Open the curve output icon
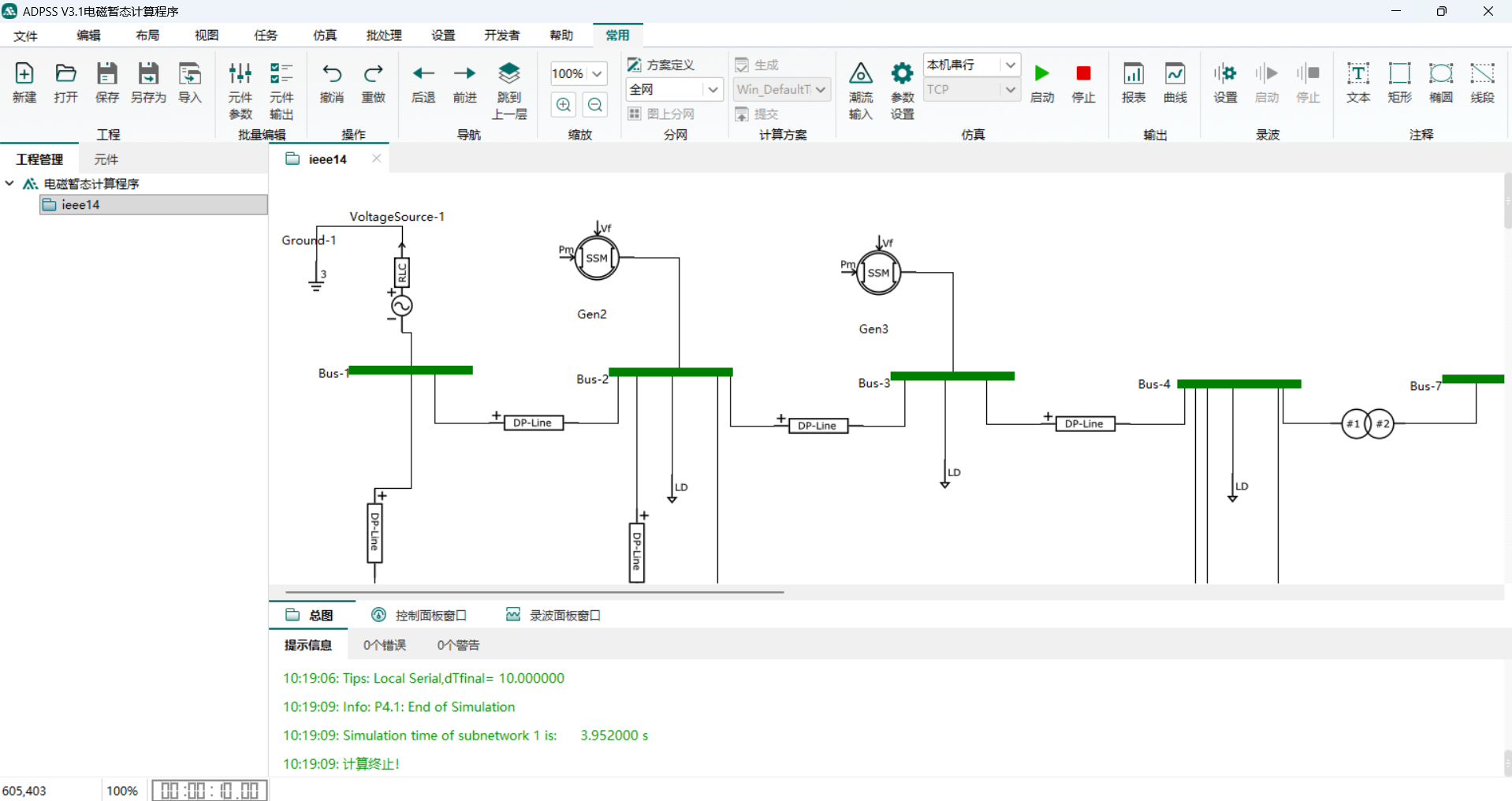1512x801 pixels. tap(1175, 82)
